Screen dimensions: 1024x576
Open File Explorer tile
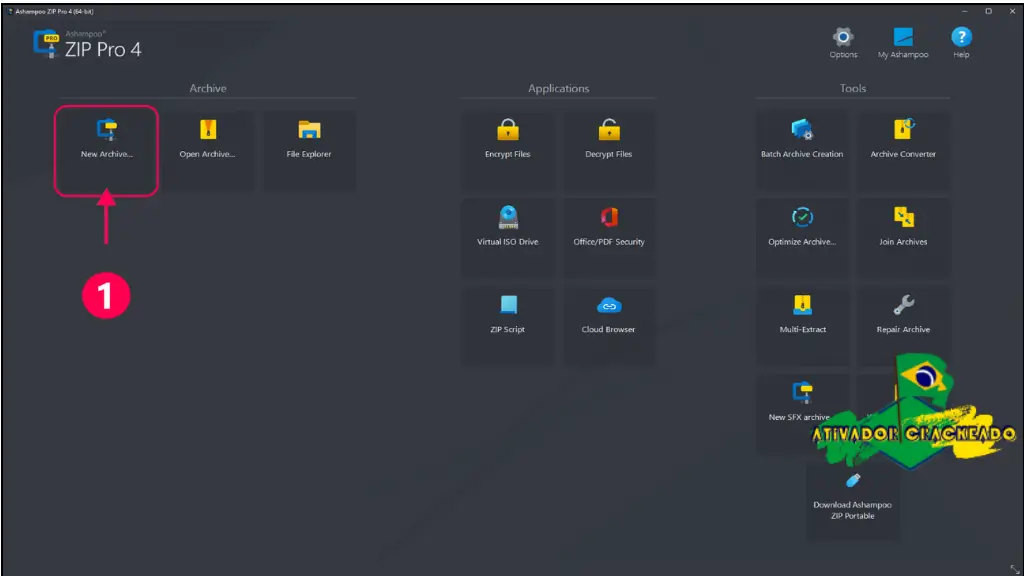tap(309, 151)
